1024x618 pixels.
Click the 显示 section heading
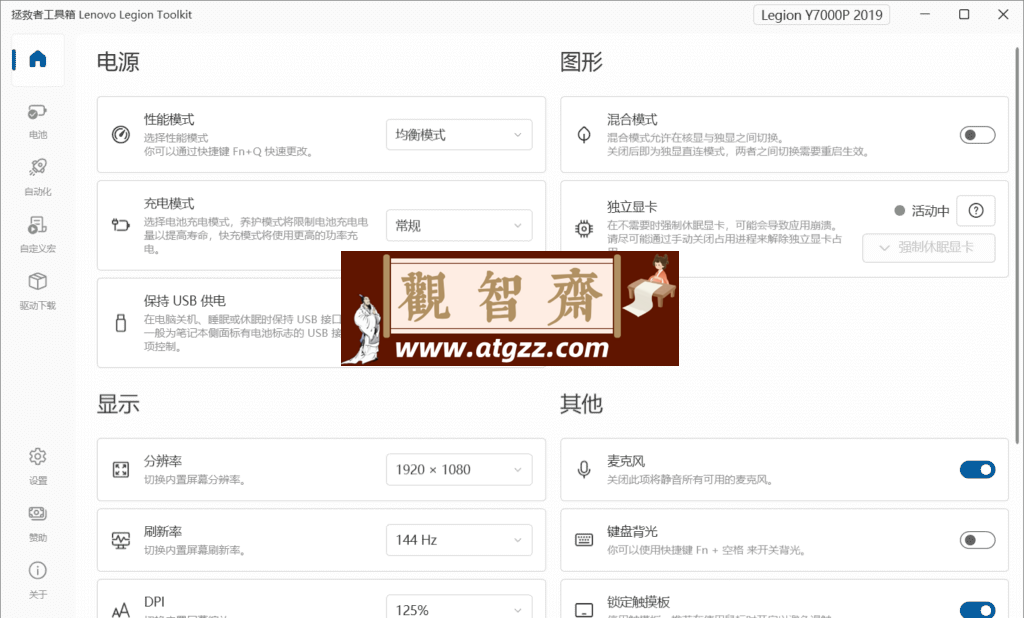(x=118, y=404)
